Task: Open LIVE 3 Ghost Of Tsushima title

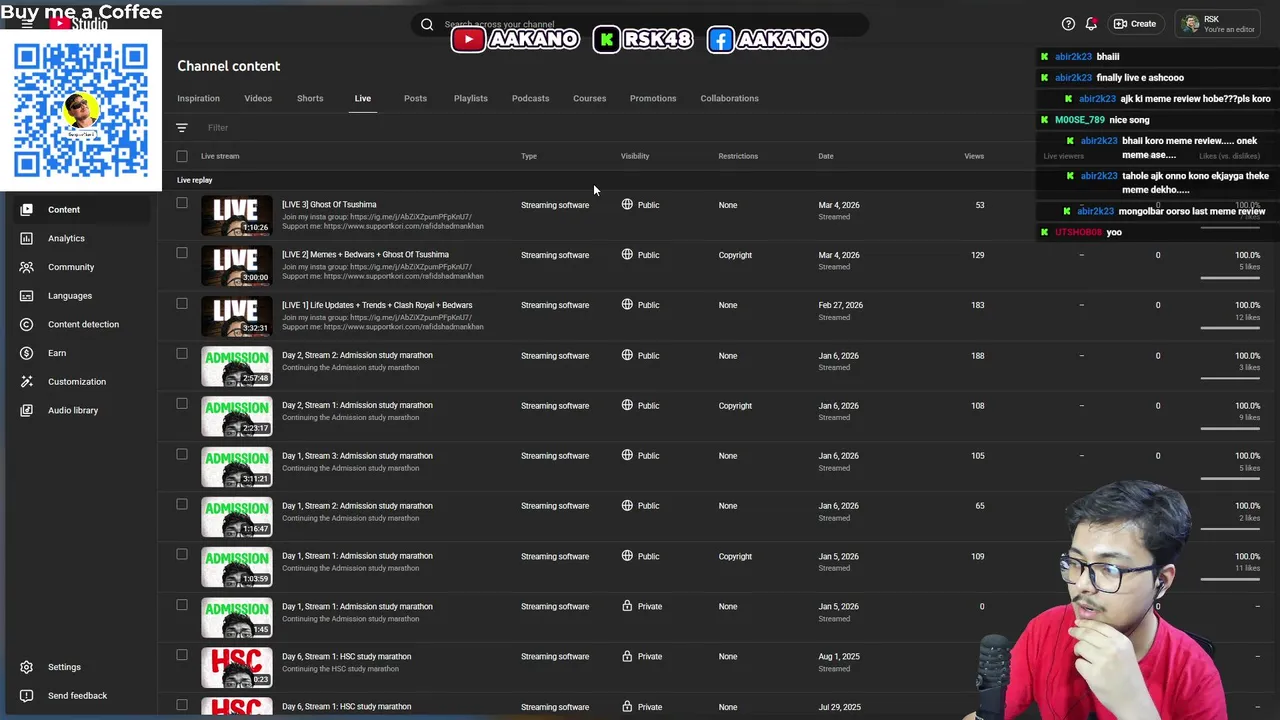Action: tap(329, 204)
